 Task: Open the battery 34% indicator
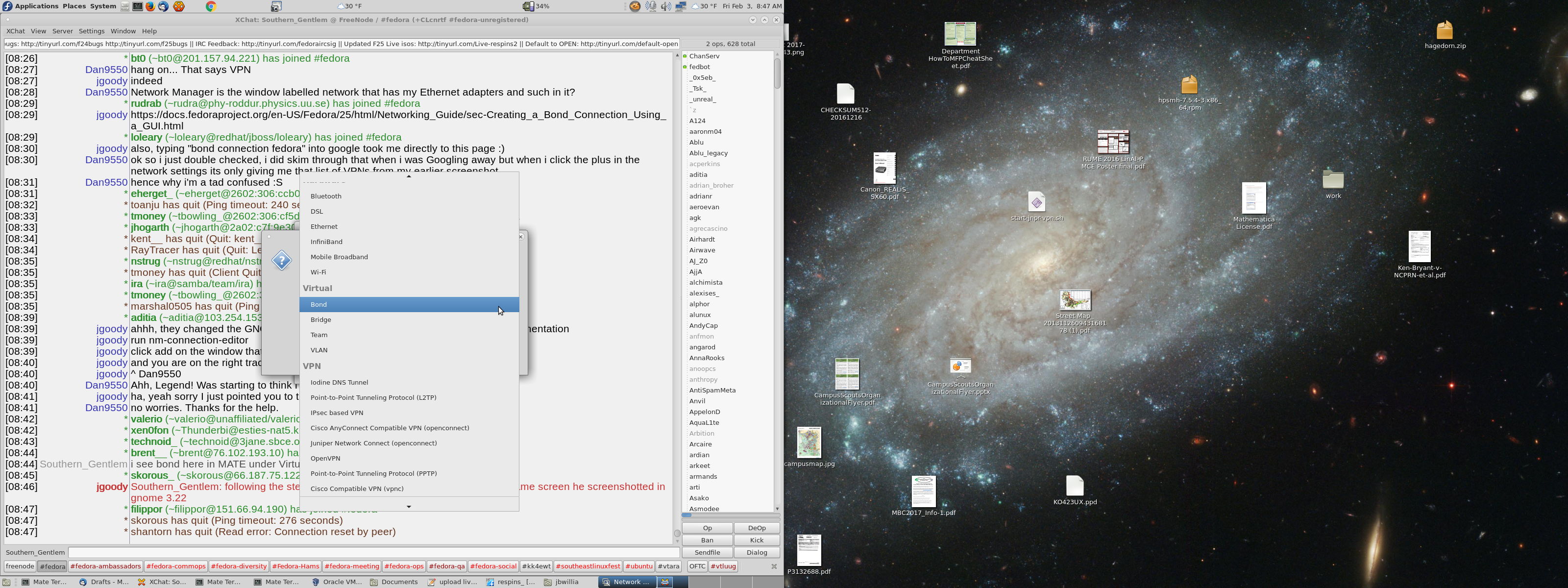coord(536,6)
